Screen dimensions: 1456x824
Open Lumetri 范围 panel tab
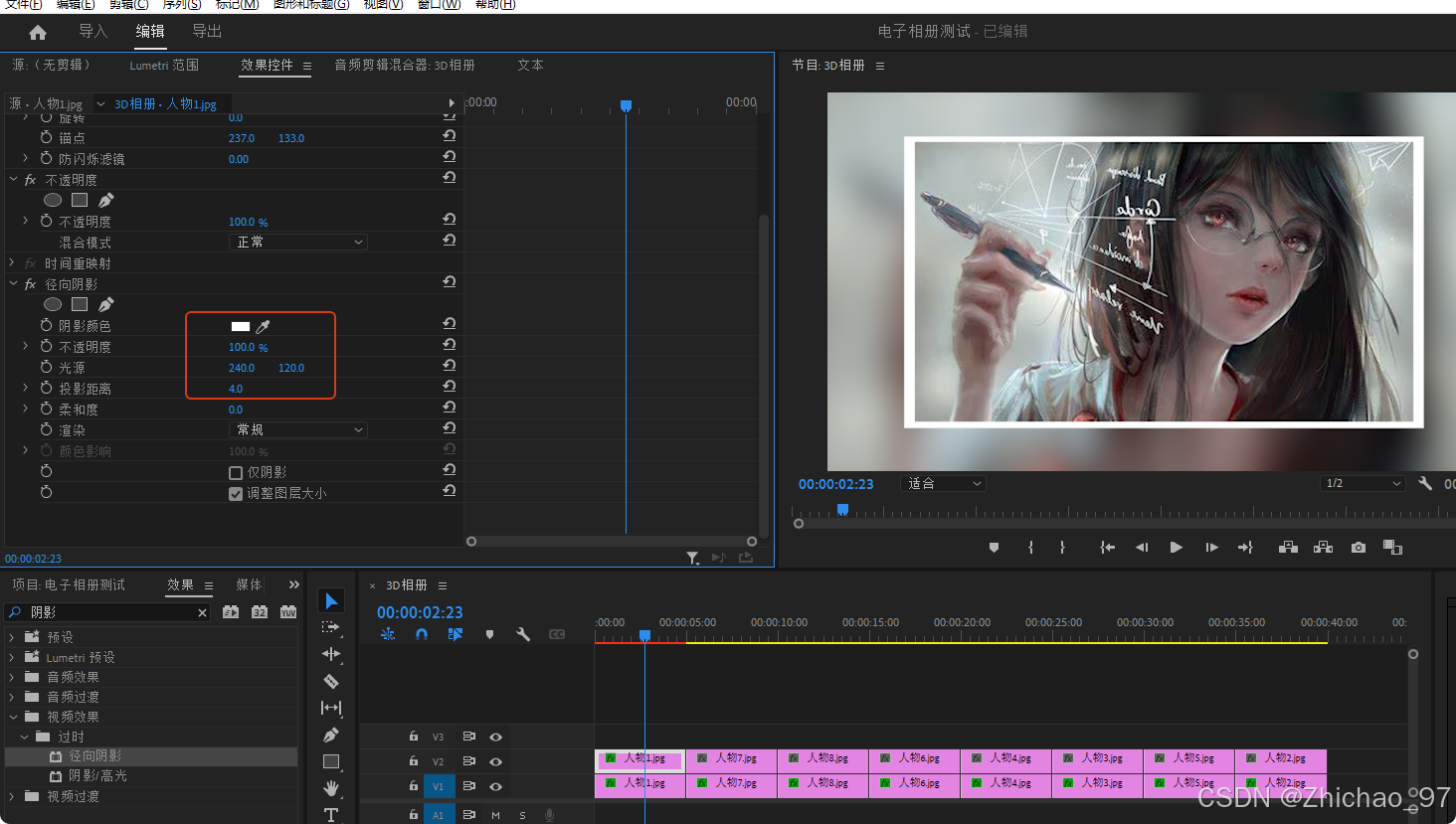coord(164,65)
